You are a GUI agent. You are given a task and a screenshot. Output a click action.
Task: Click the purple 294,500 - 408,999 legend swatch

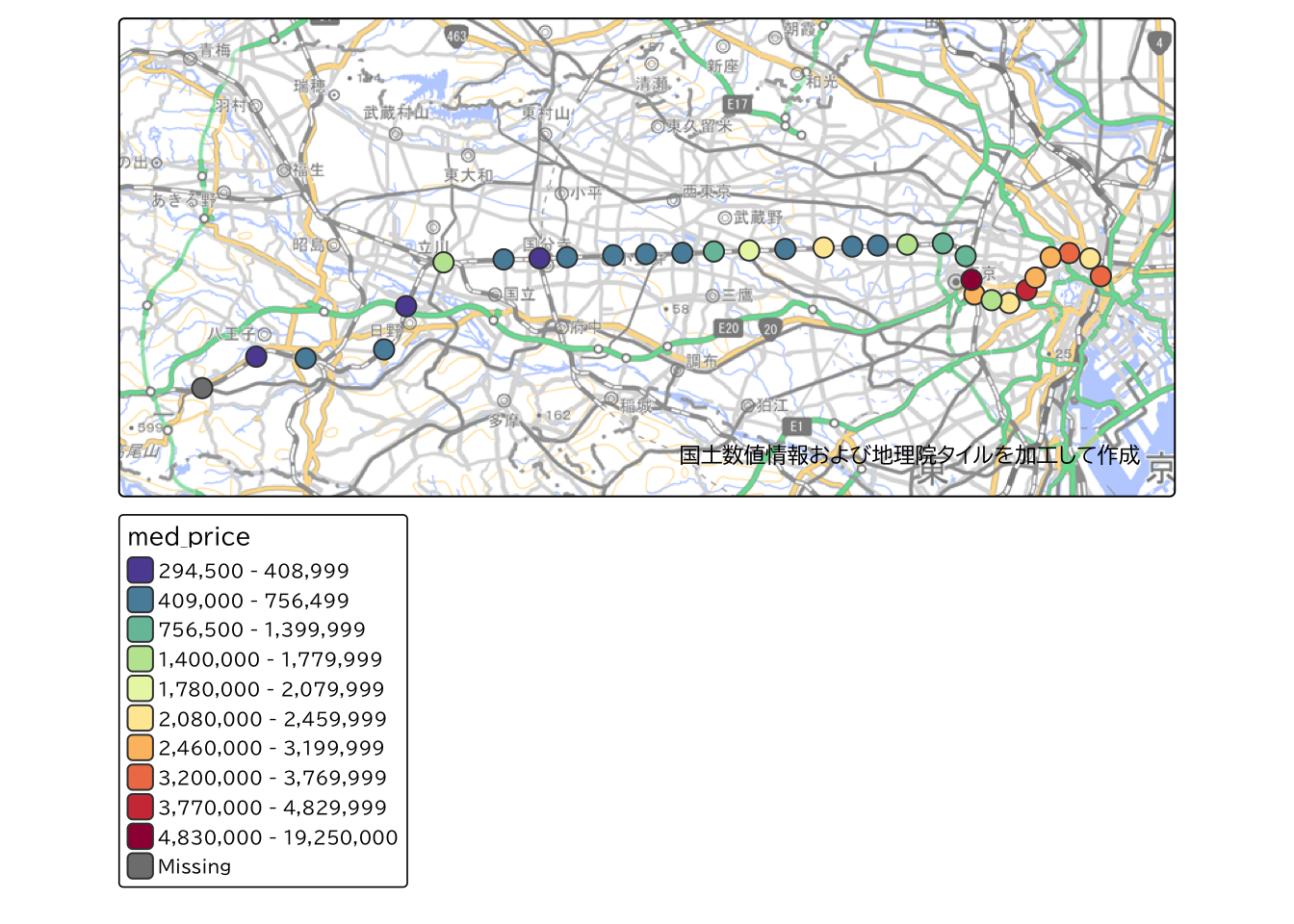coord(141,571)
